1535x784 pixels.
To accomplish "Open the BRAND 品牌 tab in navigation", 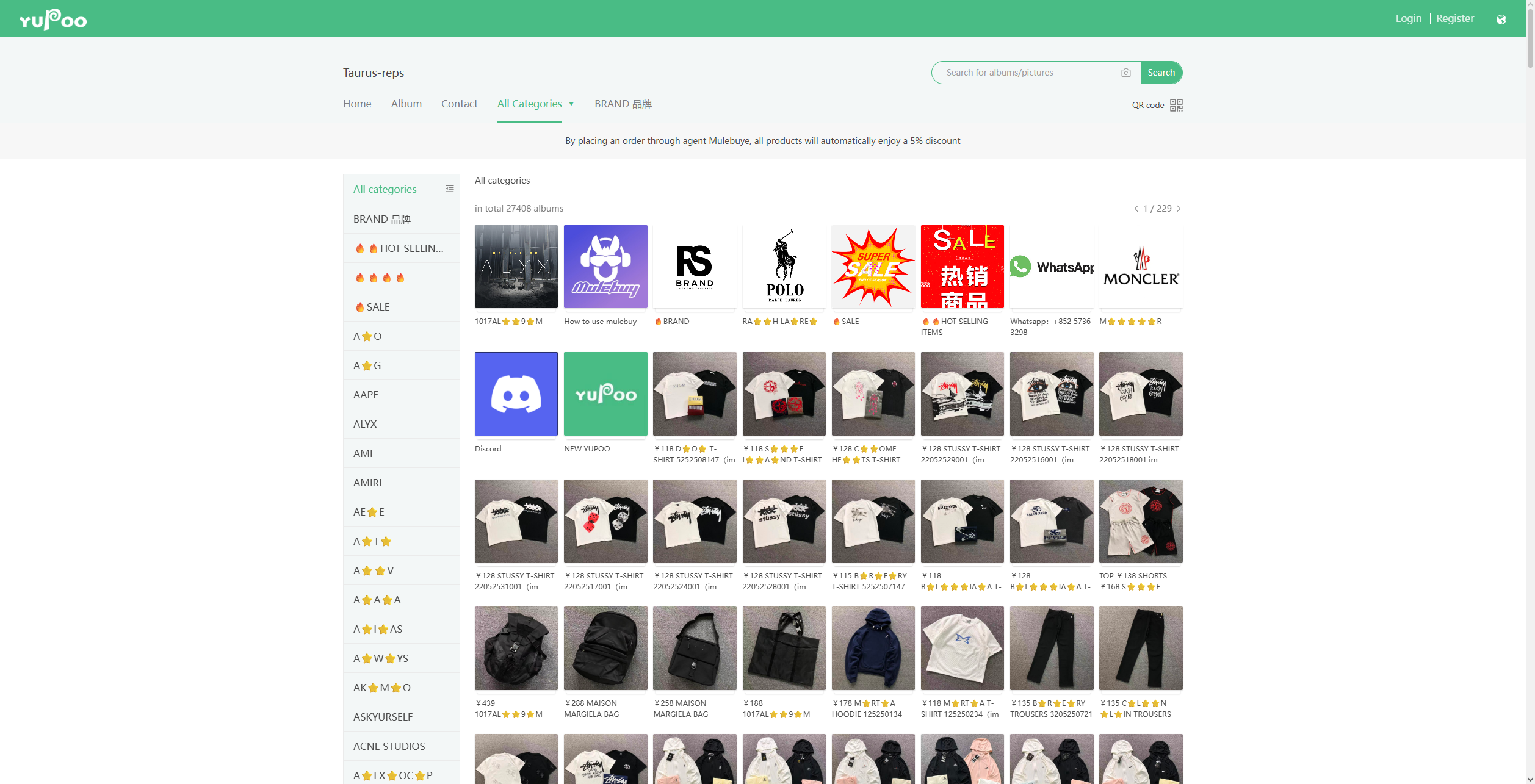I will (x=623, y=104).
